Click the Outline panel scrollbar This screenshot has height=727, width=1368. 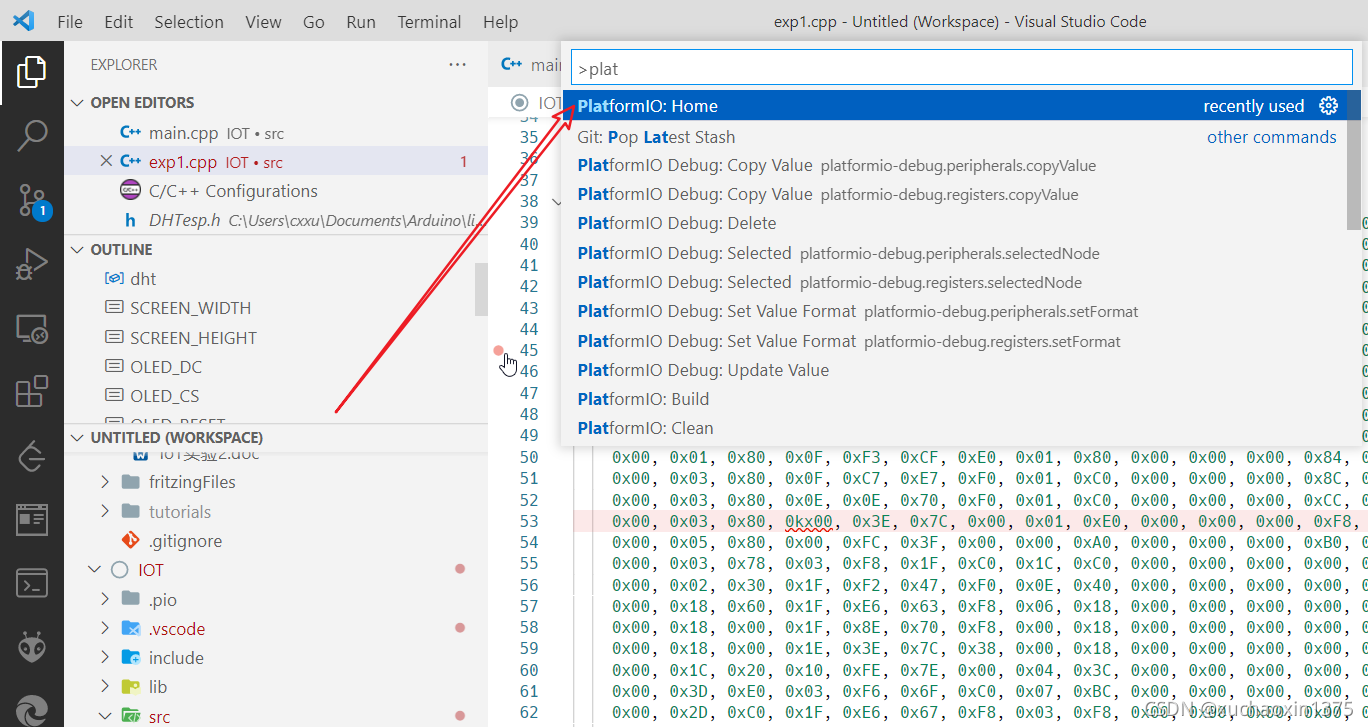click(x=481, y=290)
